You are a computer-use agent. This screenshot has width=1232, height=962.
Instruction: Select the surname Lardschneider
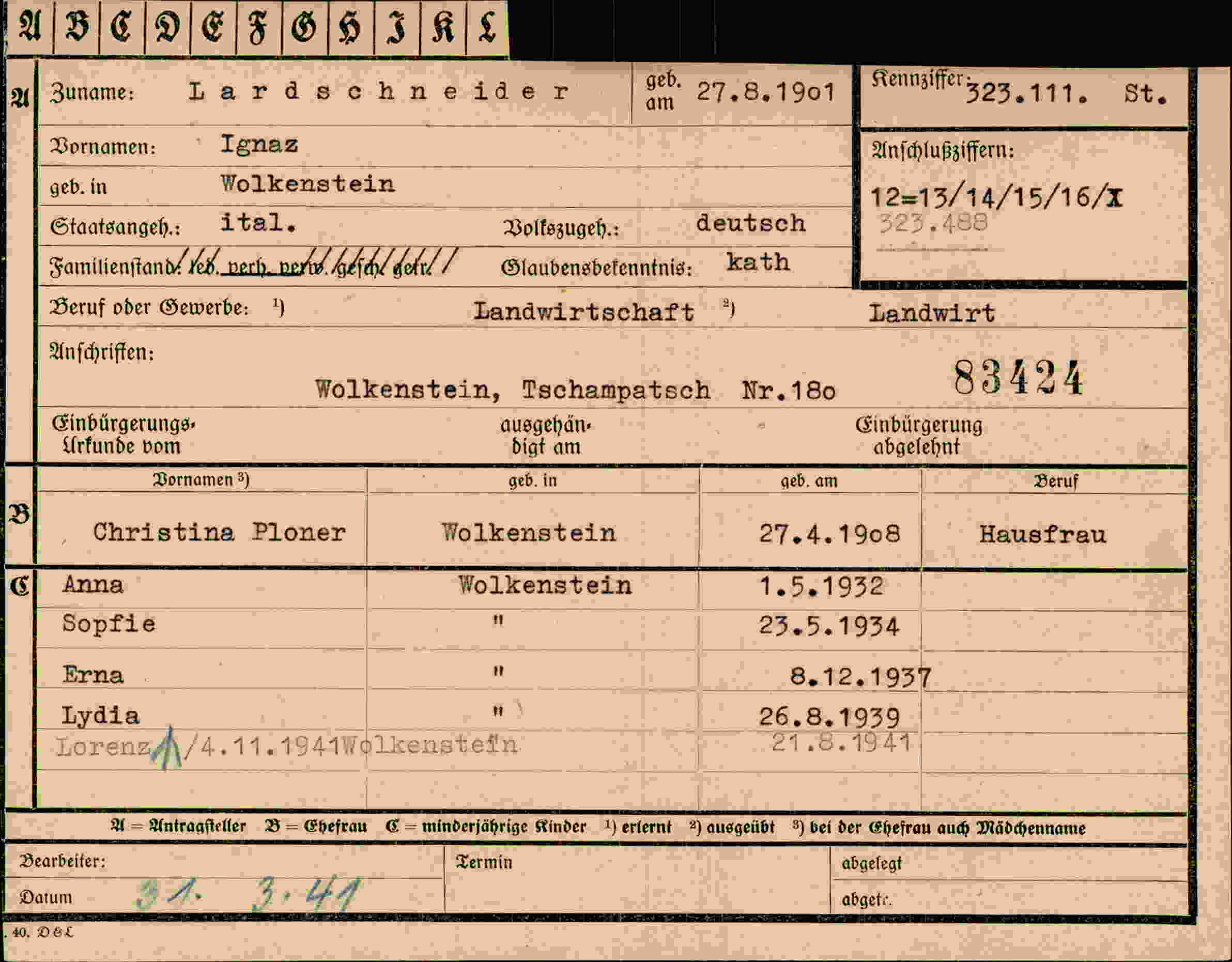tap(378, 91)
